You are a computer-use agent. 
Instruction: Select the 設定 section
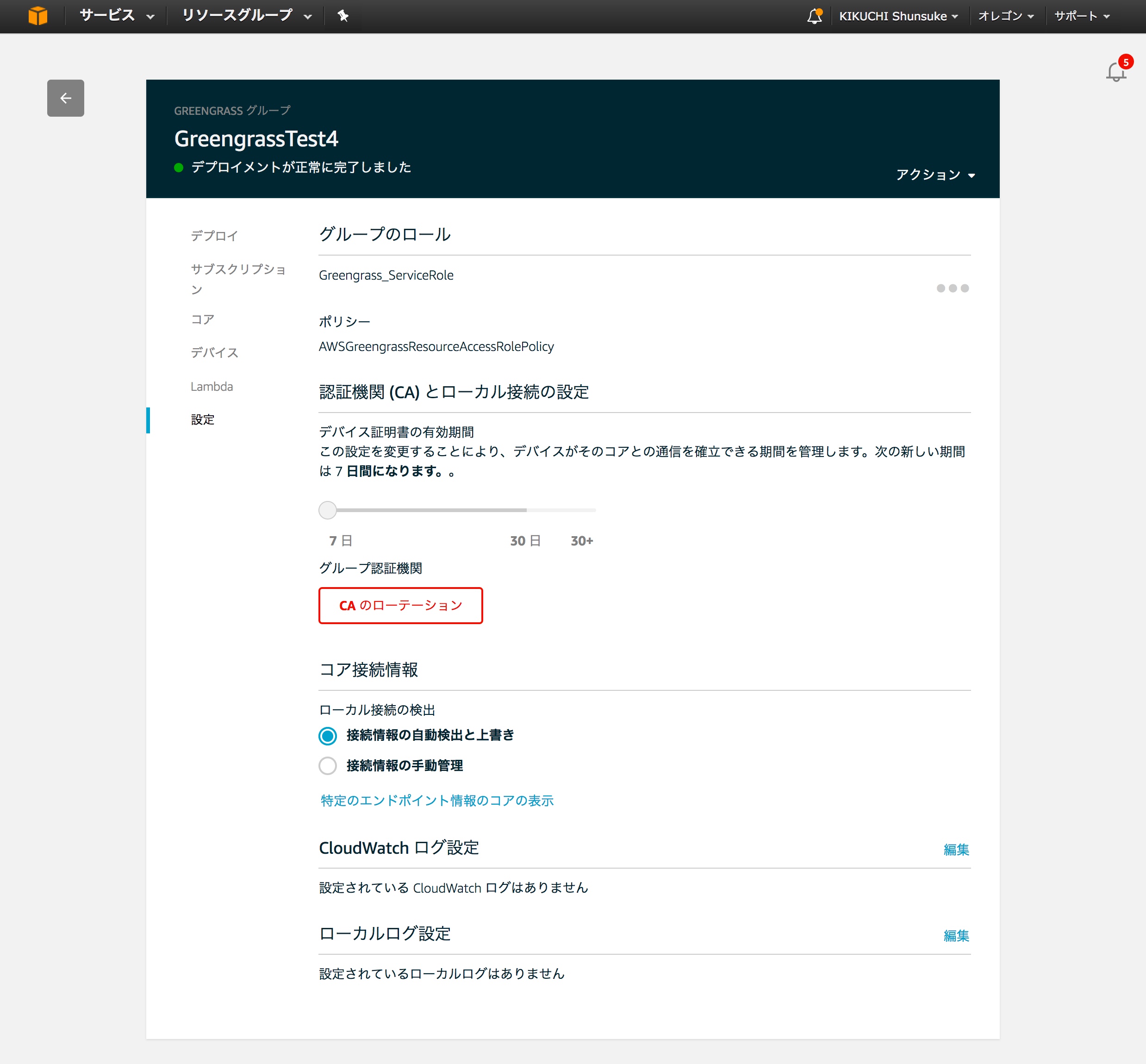(203, 420)
